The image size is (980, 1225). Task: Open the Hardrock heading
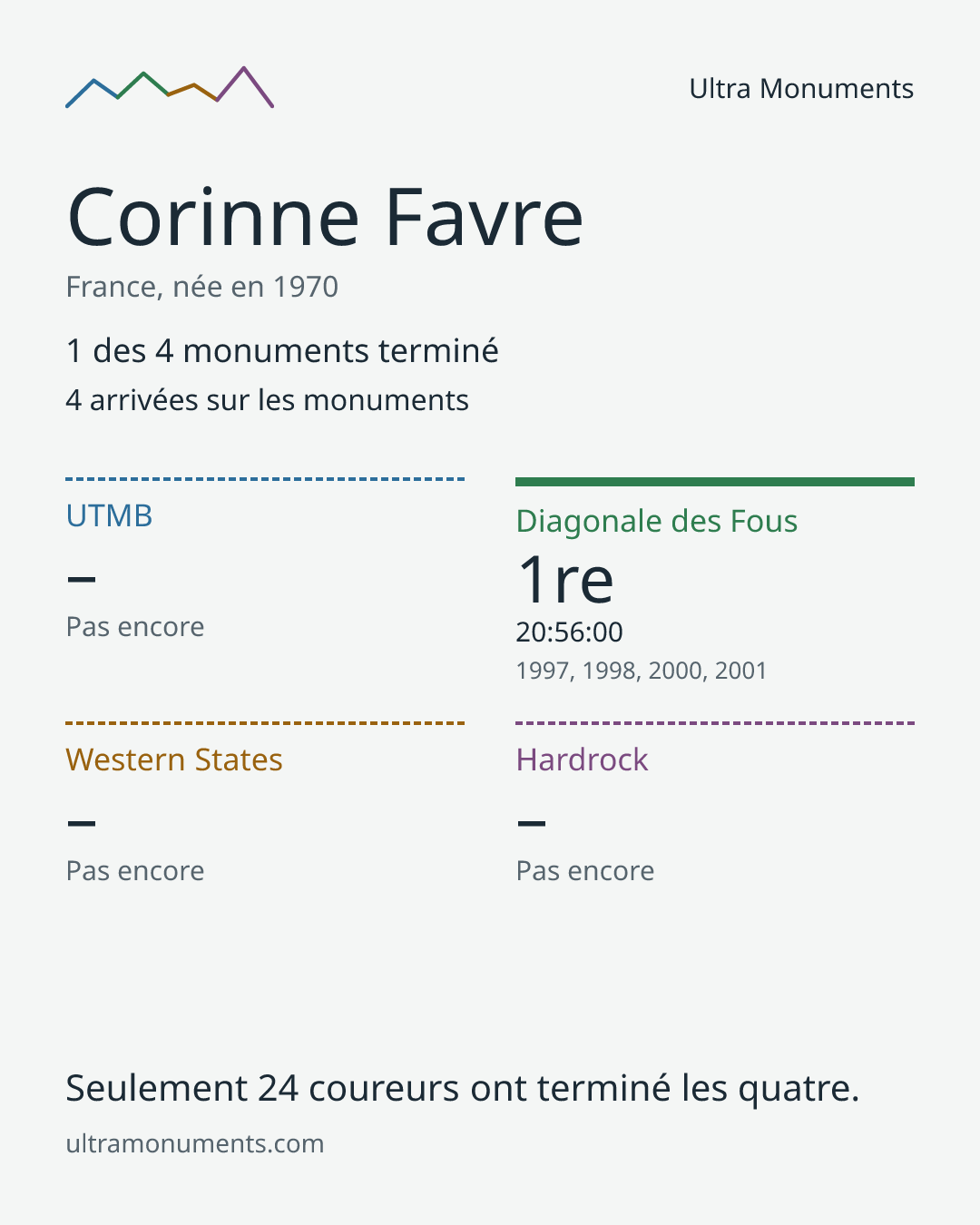tap(583, 759)
